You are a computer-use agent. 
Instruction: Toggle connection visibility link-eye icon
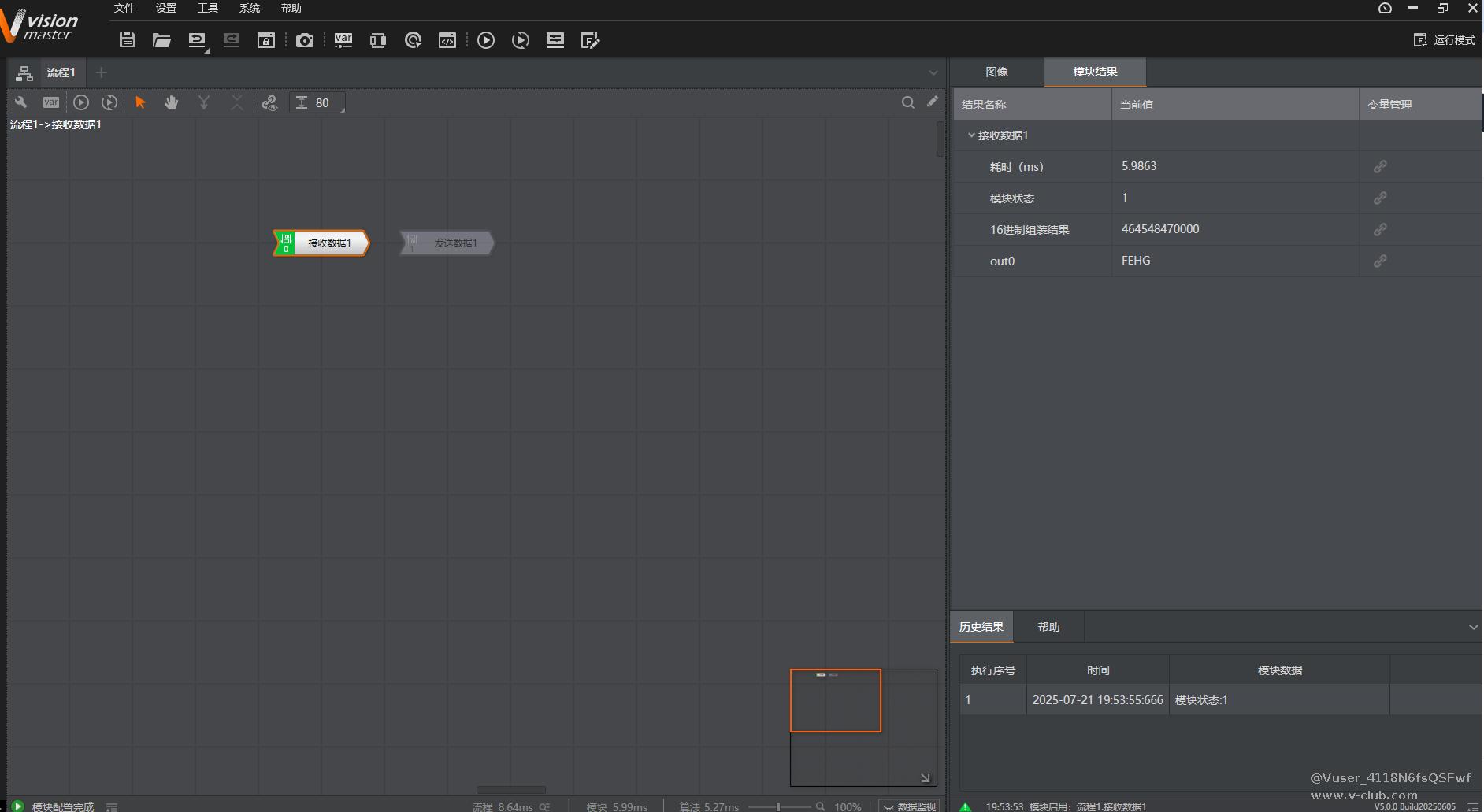click(x=270, y=102)
